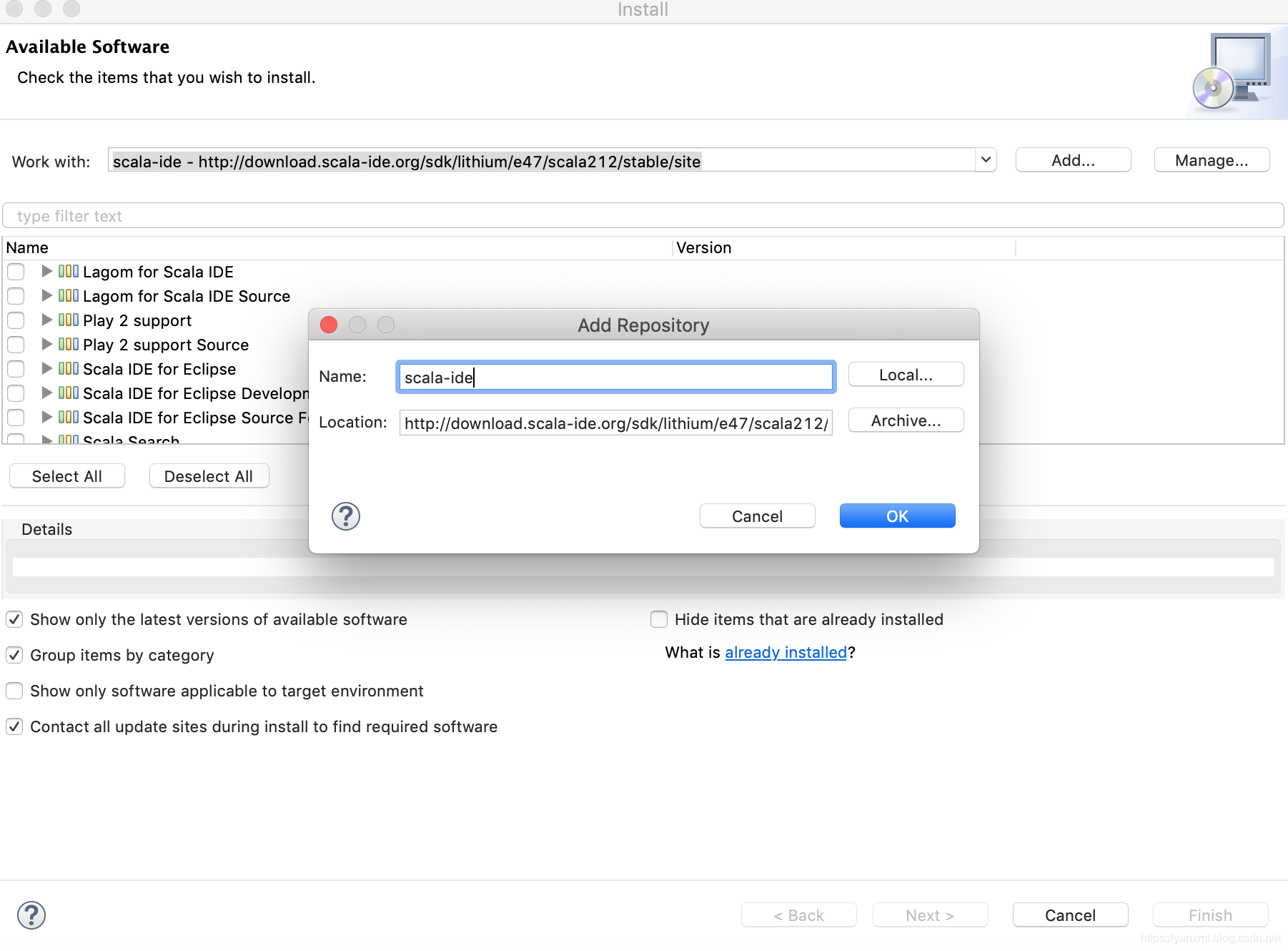Expand the Play 2 support category
The height and width of the screenshot is (951, 1288).
pyautogui.click(x=47, y=320)
